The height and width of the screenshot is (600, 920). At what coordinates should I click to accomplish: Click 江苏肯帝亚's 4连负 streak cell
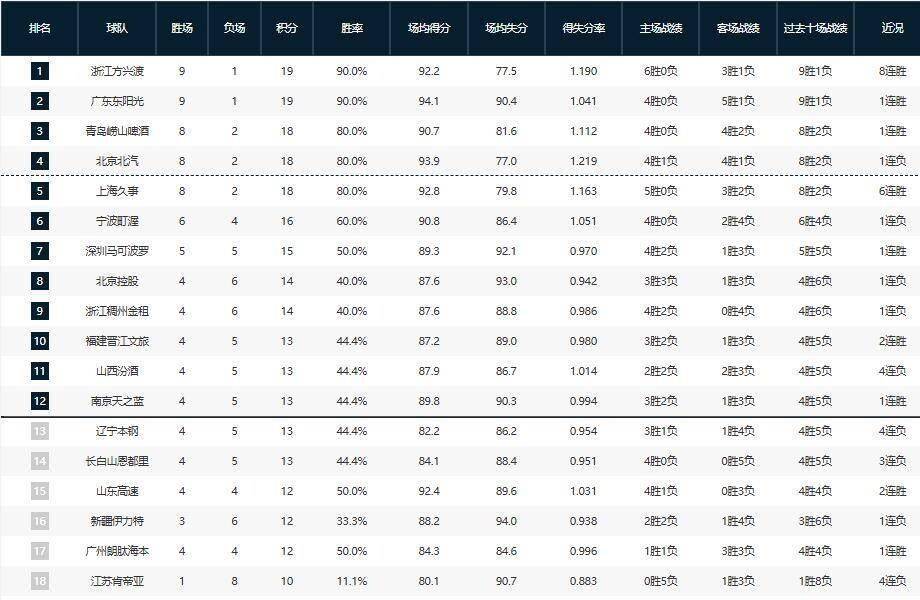click(892, 581)
